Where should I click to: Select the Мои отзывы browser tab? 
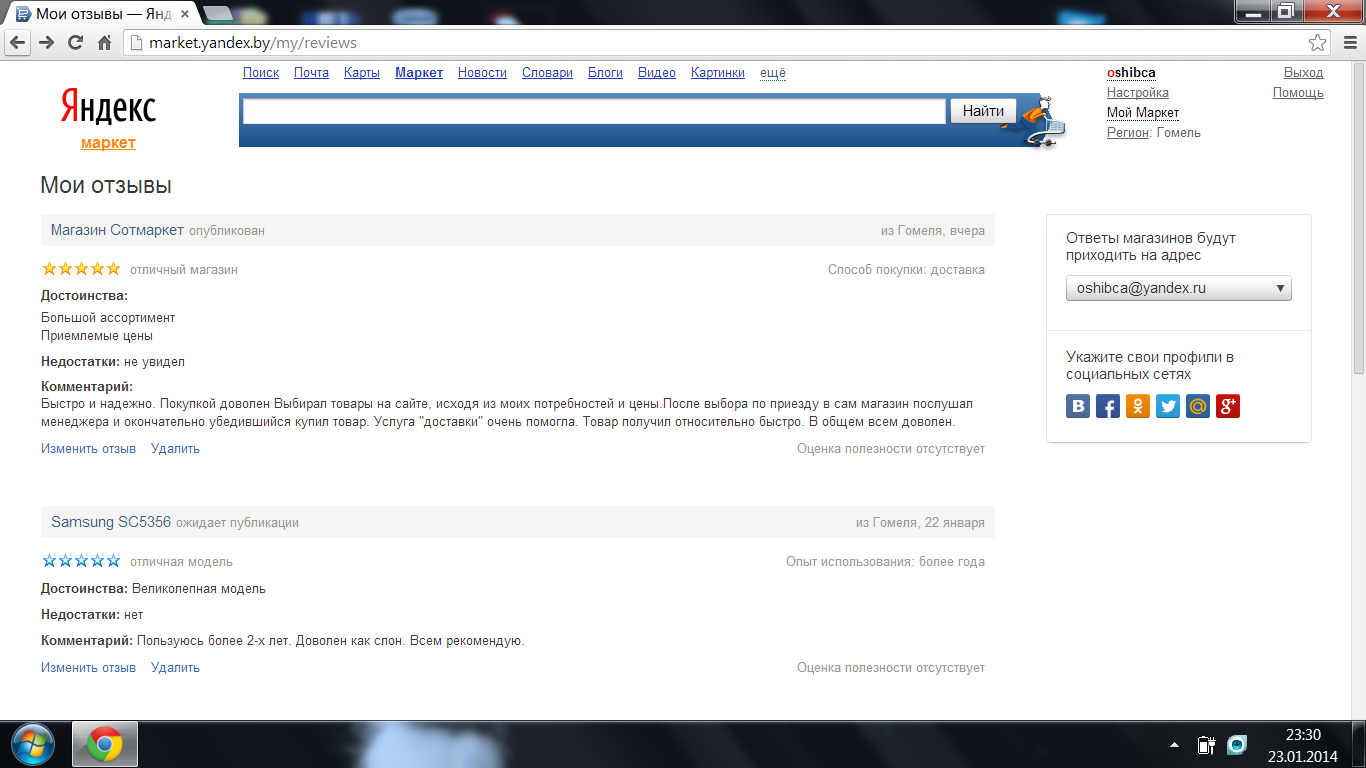coord(102,14)
